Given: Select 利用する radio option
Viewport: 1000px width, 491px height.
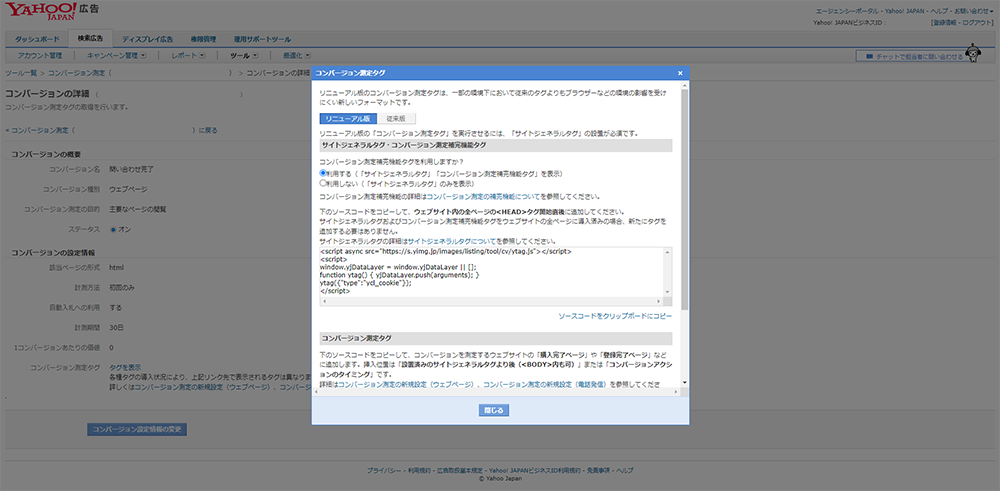Looking at the screenshot, I should coord(323,173).
